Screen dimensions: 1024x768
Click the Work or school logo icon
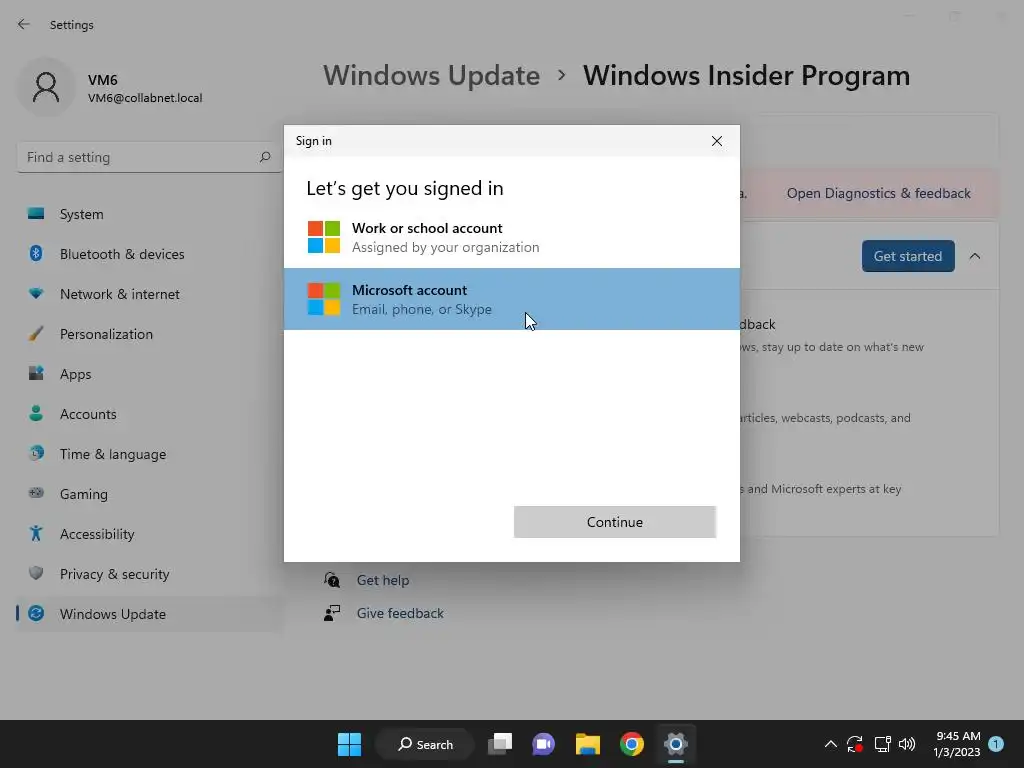(324, 237)
